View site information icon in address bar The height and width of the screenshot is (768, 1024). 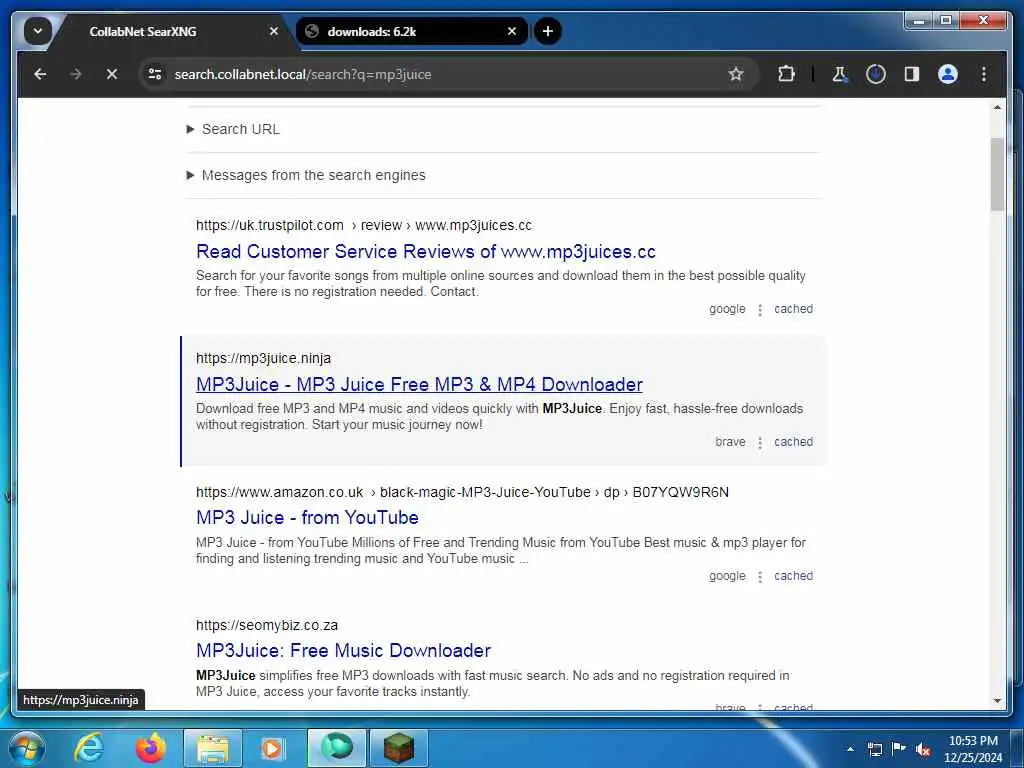(x=155, y=74)
